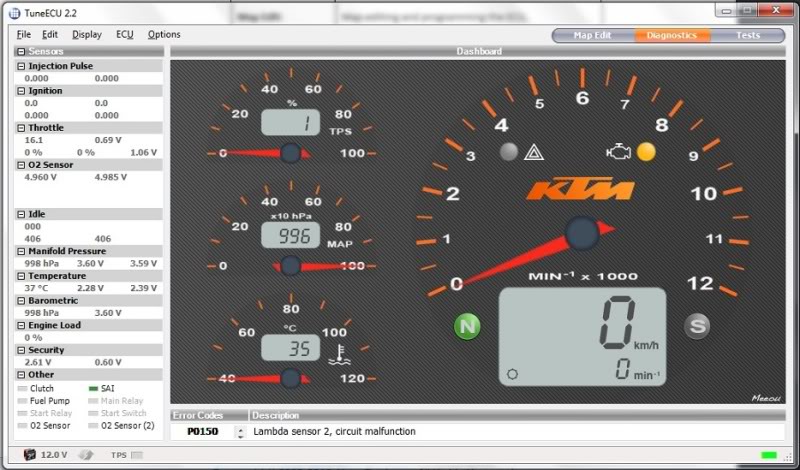Image resolution: width=800 pixels, height=470 pixels.
Task: Click the P0150 error code entry
Action: pos(203,432)
